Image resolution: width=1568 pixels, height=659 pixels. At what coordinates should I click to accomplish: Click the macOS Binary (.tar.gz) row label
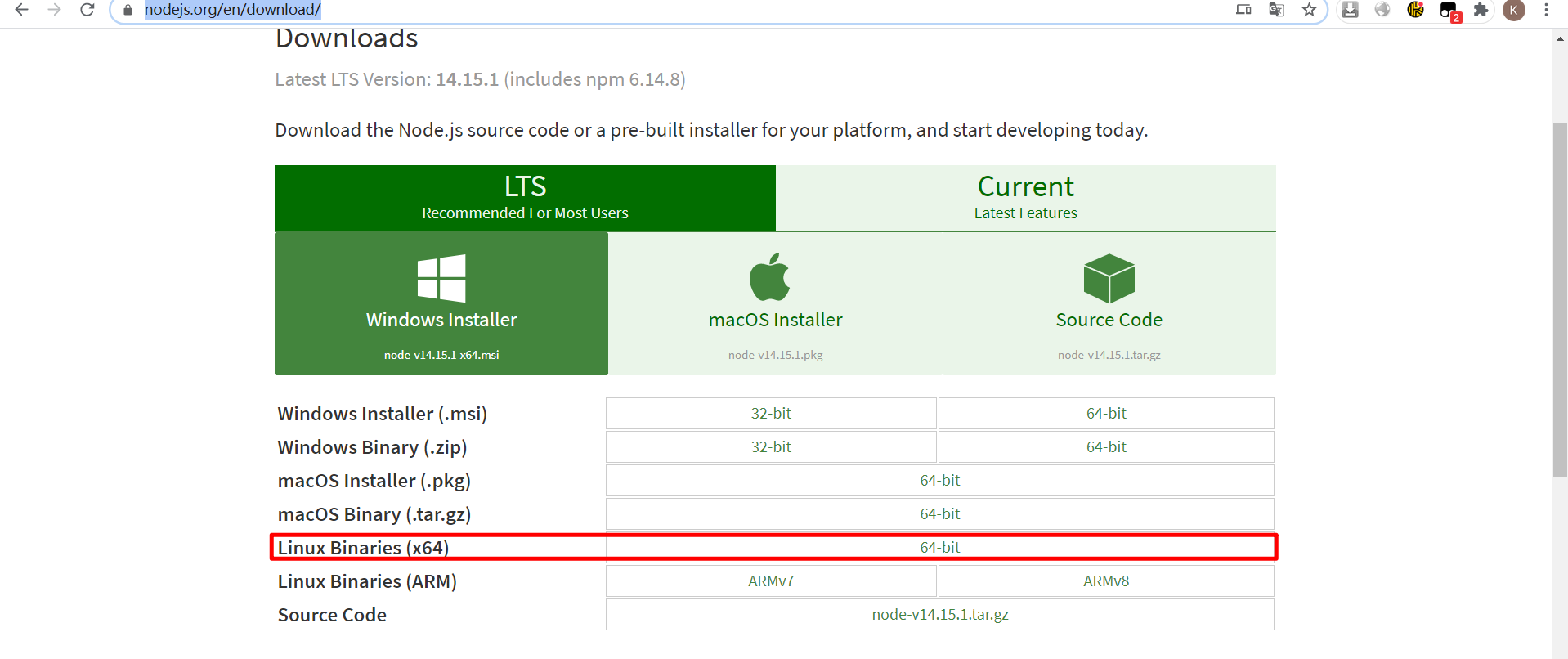[x=374, y=514]
